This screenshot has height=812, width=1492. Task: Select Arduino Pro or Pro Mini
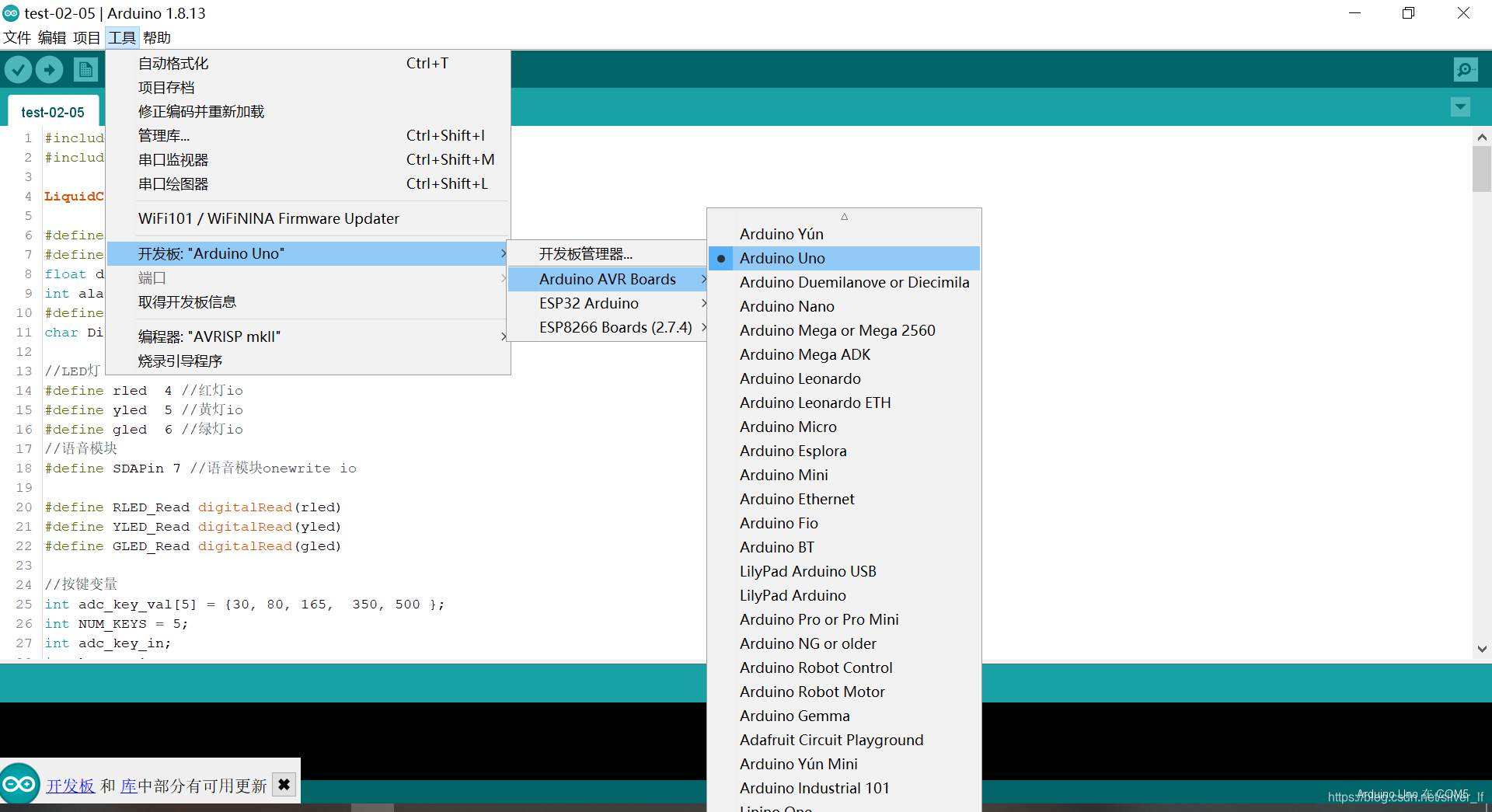pyautogui.click(x=844, y=619)
